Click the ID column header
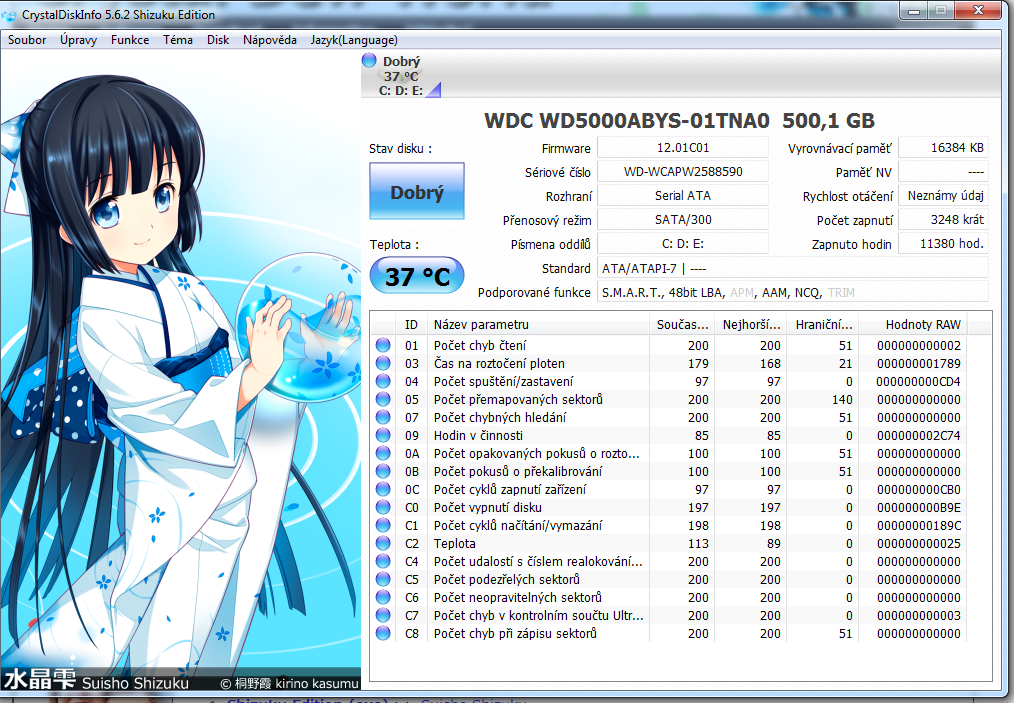The image size is (1014, 703). coord(411,325)
